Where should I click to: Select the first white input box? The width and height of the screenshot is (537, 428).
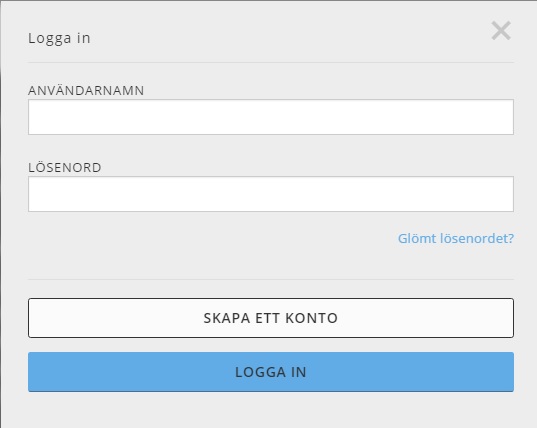click(271, 117)
